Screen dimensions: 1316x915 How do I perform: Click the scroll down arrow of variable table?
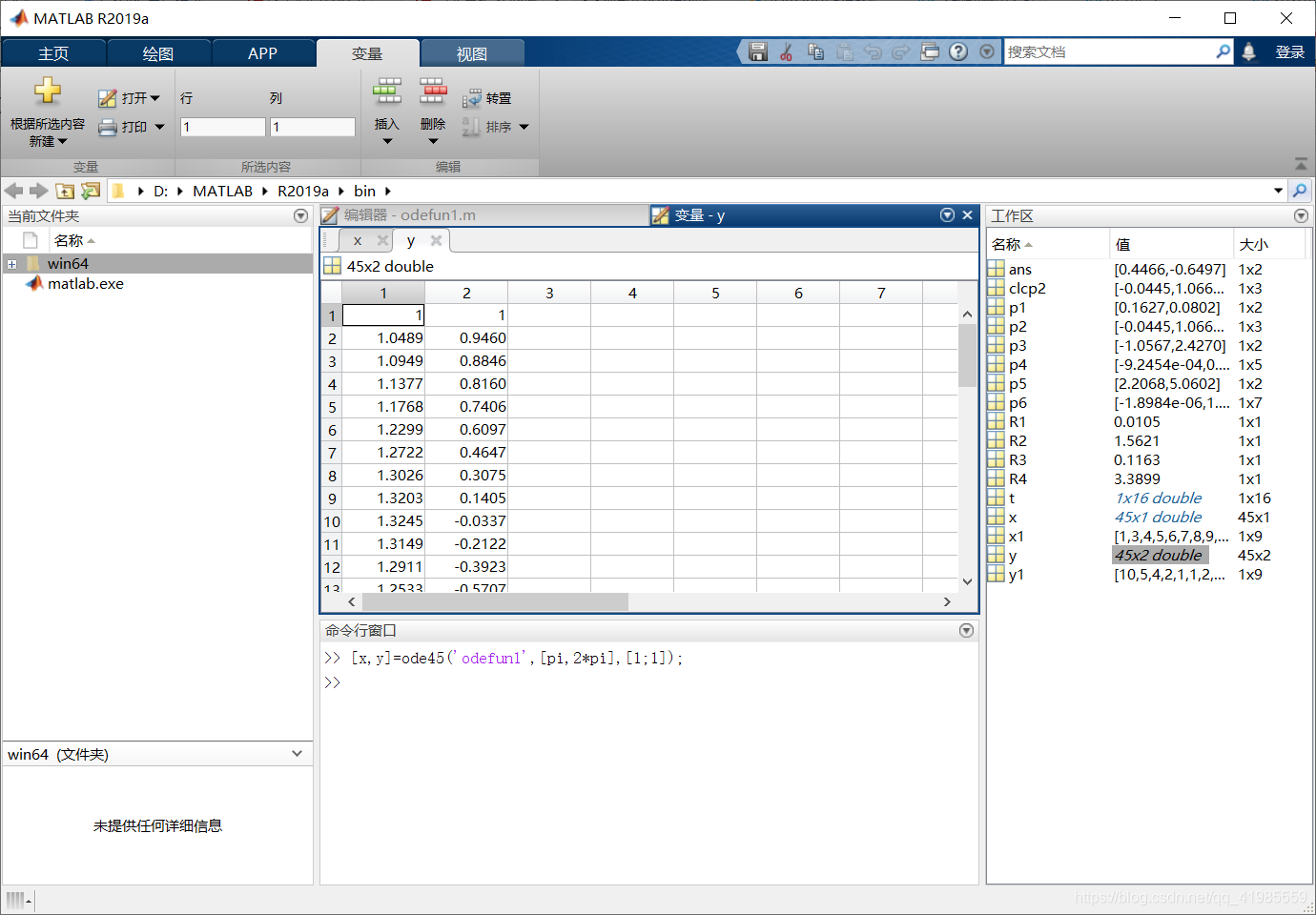[967, 581]
